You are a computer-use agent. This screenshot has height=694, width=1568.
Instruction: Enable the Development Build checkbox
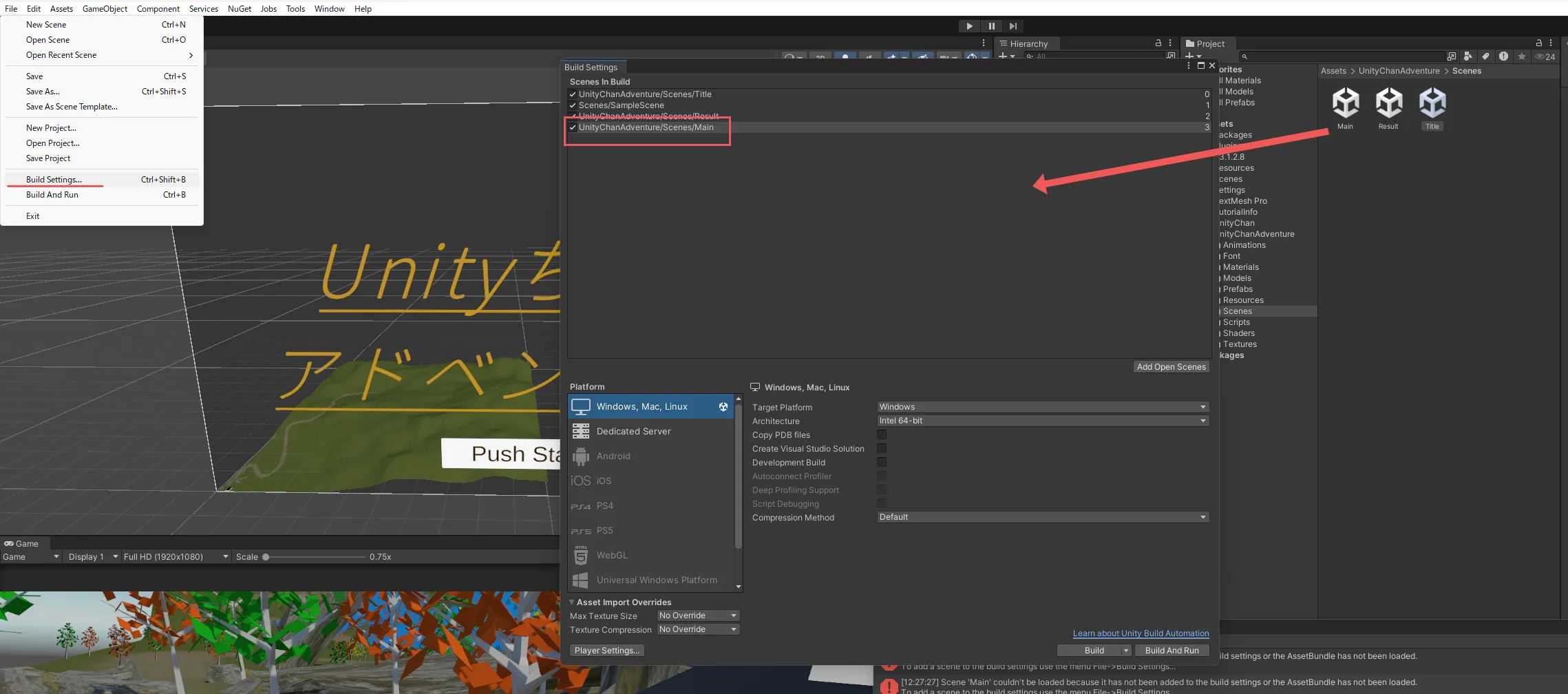(x=882, y=463)
